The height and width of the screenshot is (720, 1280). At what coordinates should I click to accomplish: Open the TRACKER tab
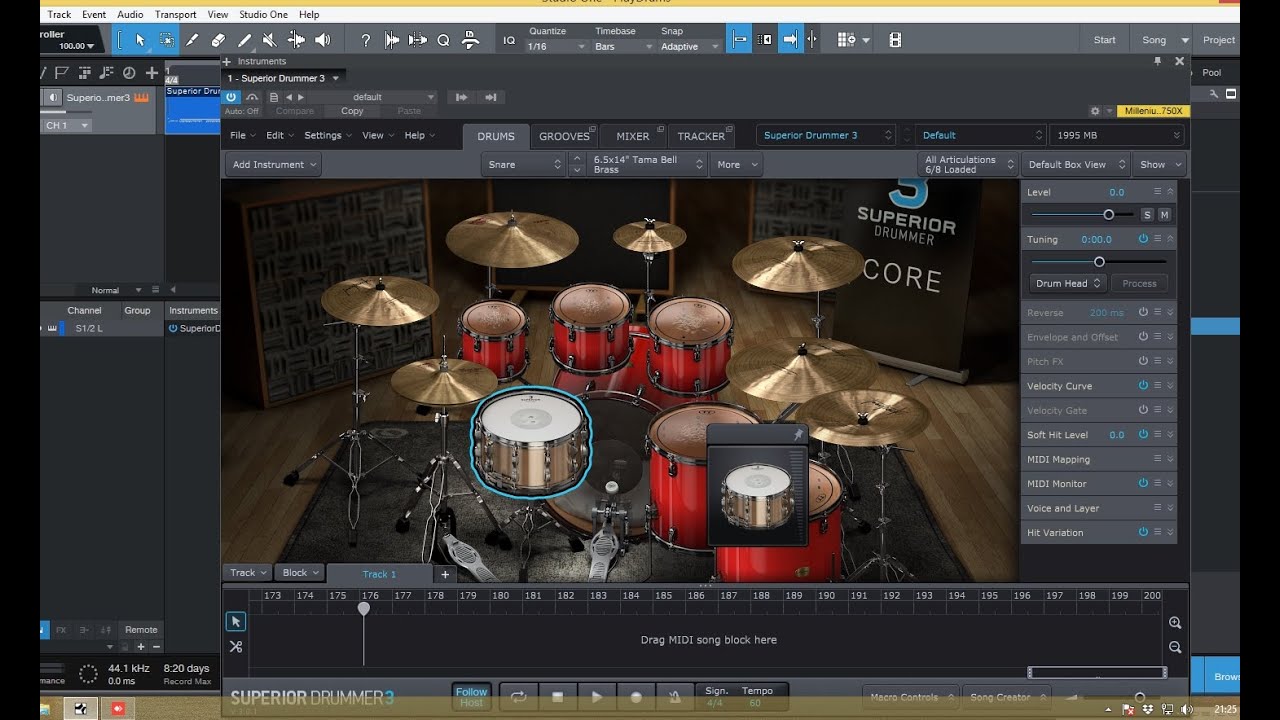pos(701,136)
